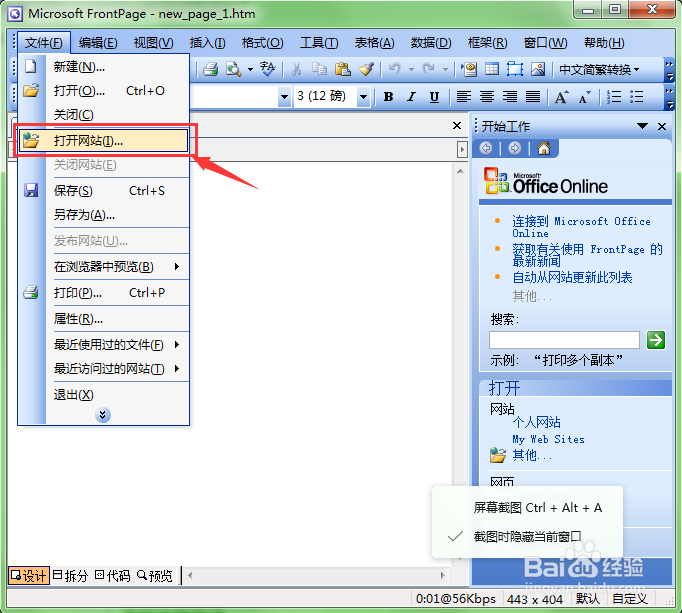
Task: Open the font size 3 (12 磅) dropdown
Action: [363, 97]
